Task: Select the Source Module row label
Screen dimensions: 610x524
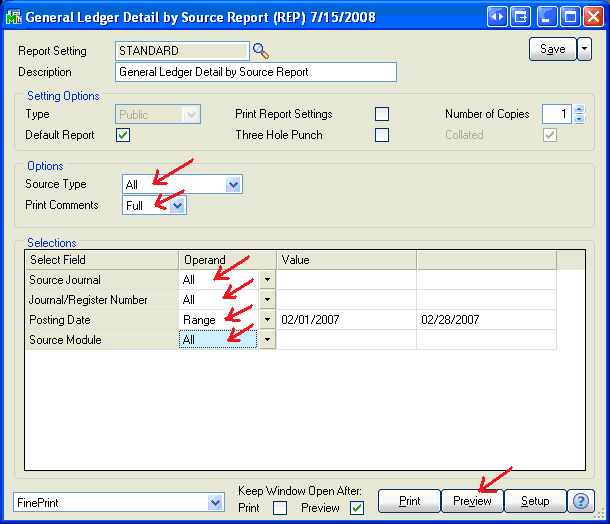Action: click(102, 340)
